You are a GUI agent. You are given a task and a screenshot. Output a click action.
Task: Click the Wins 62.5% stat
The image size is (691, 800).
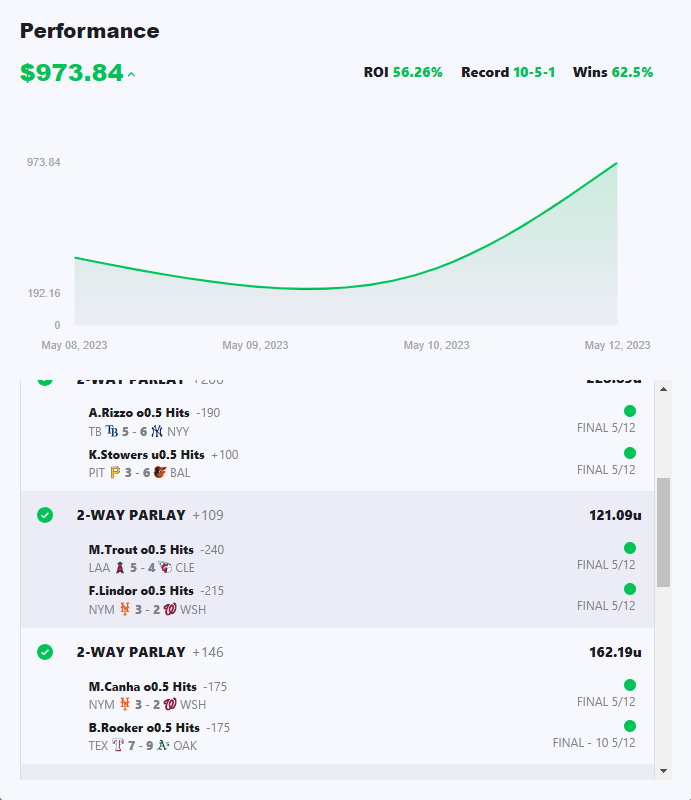tap(613, 72)
